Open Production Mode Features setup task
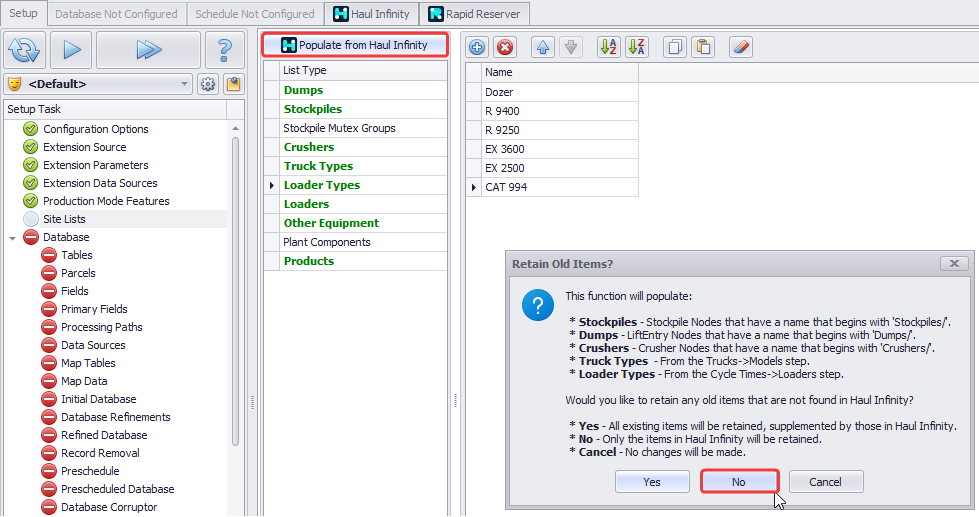Image resolution: width=979 pixels, height=517 pixels. pyautogui.click(x=106, y=201)
